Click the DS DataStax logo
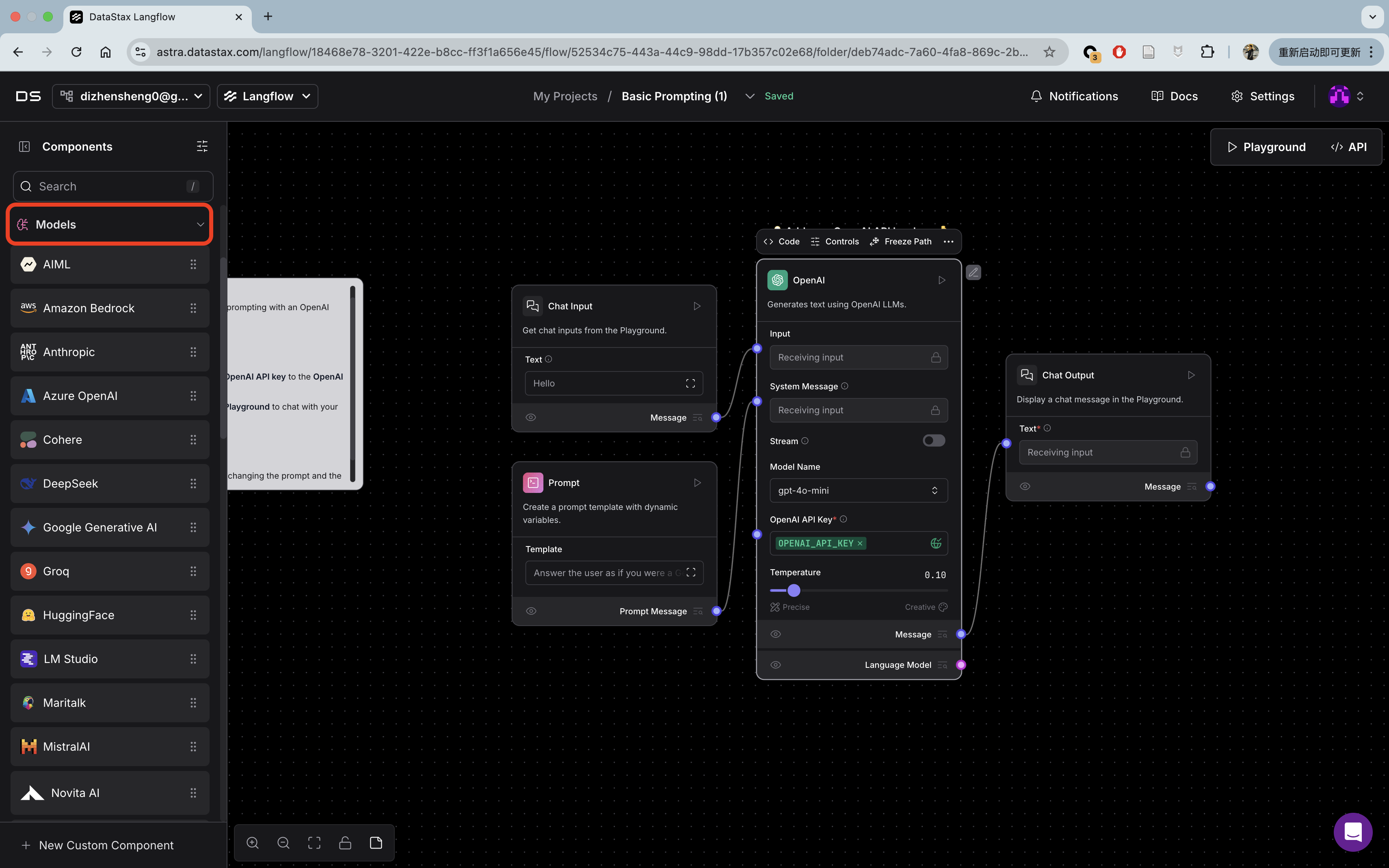The image size is (1389, 868). click(28, 97)
